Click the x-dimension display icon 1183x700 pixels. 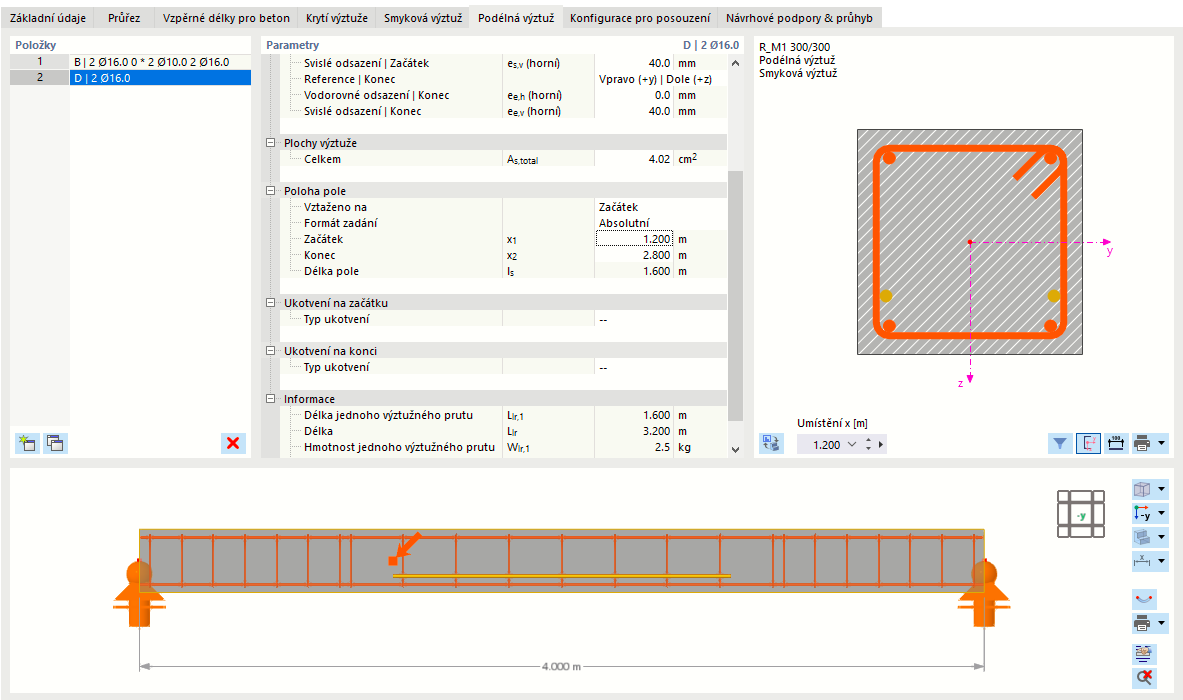[1142, 561]
